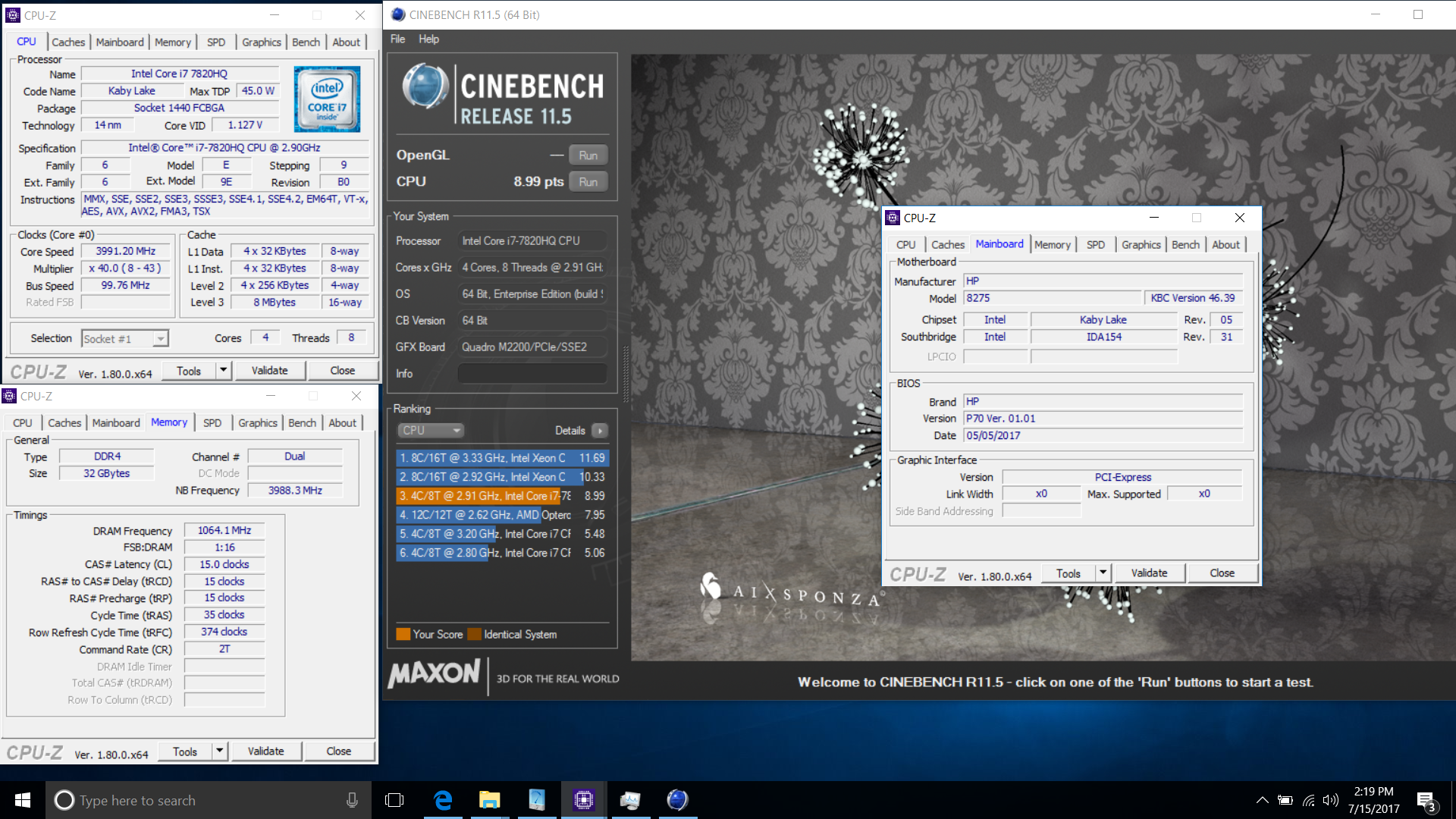Click the Intel Core i7 7820HQ name field

(179, 74)
